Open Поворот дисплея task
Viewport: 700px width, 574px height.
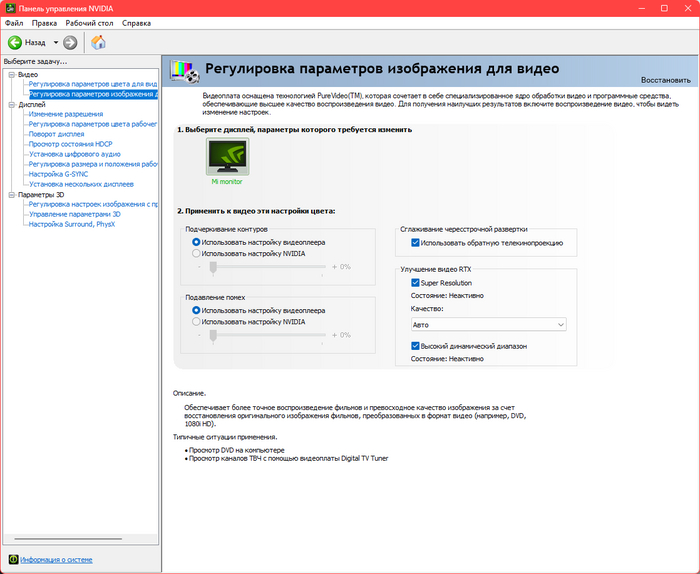(x=56, y=134)
